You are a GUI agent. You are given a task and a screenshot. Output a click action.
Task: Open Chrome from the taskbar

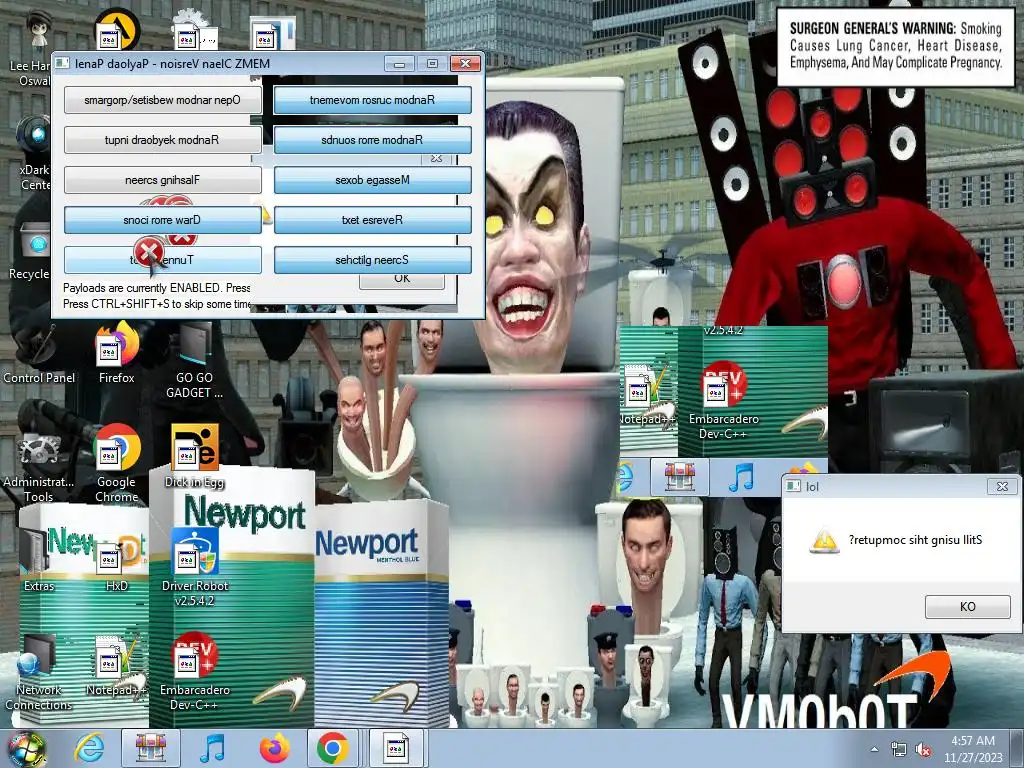[333, 748]
